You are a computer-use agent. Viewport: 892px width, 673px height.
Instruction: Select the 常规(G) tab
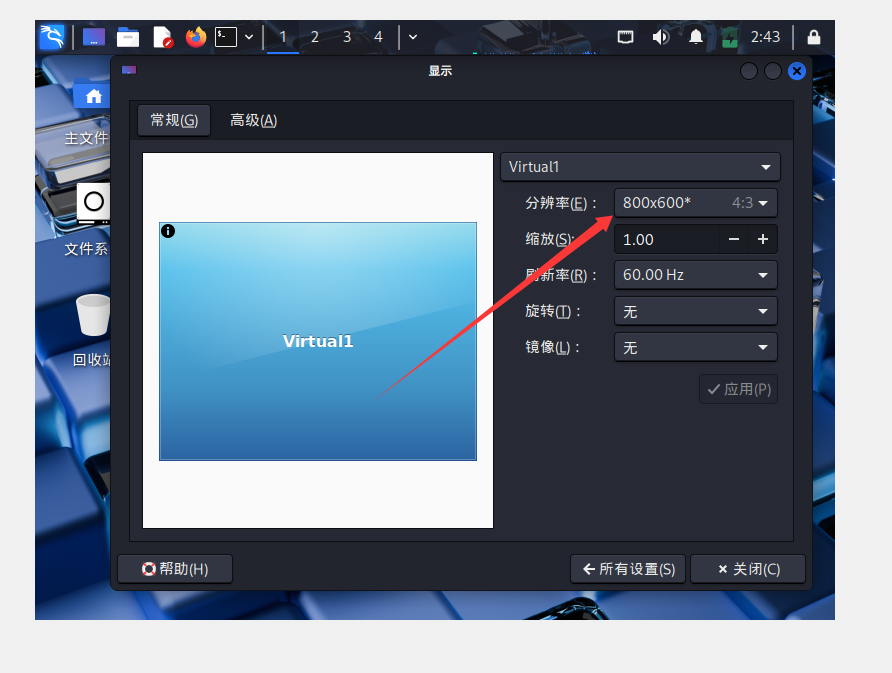click(x=174, y=120)
